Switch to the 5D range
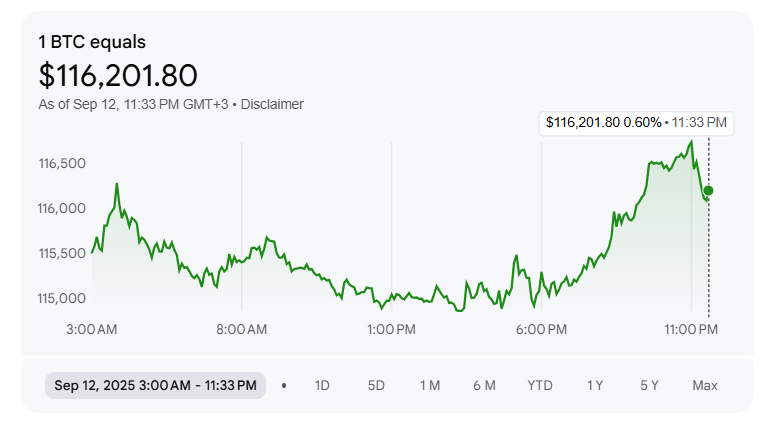This screenshot has width=769, height=436. tap(376, 385)
